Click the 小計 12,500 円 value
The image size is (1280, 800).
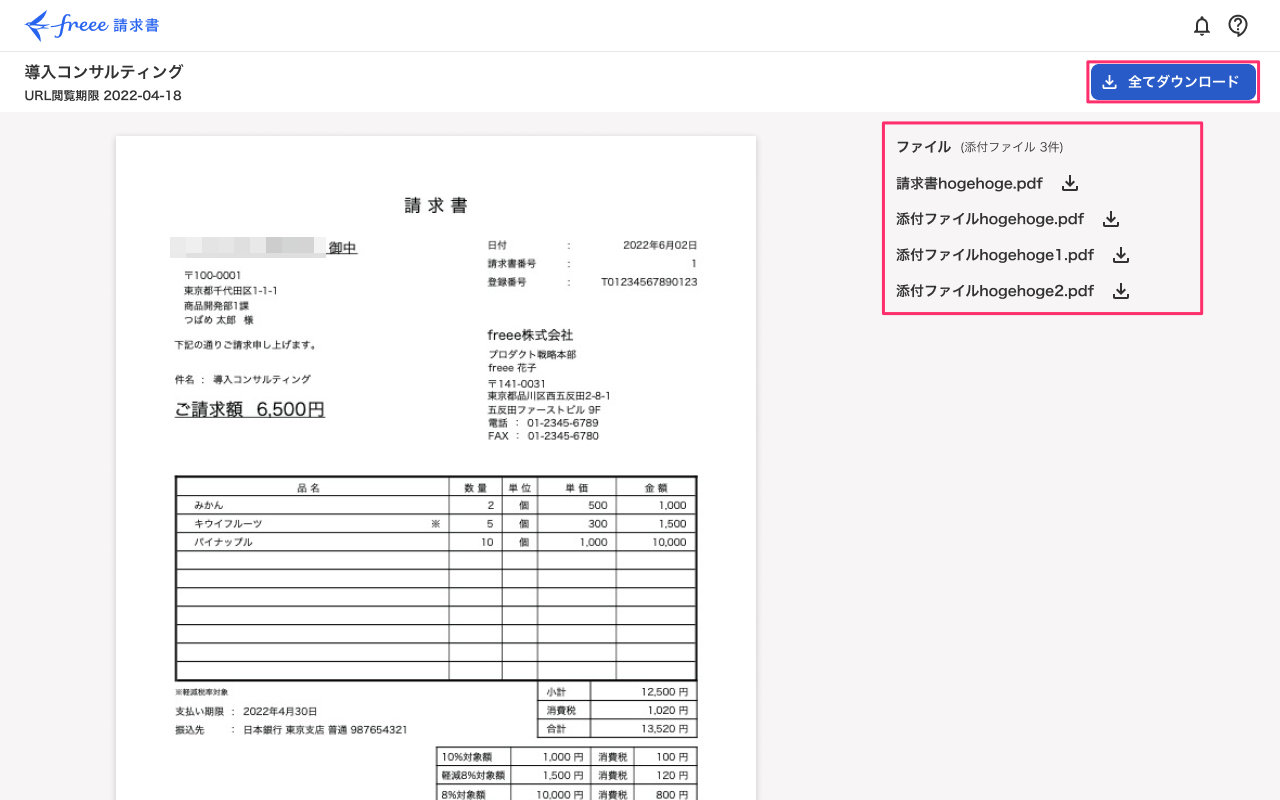coord(665,692)
